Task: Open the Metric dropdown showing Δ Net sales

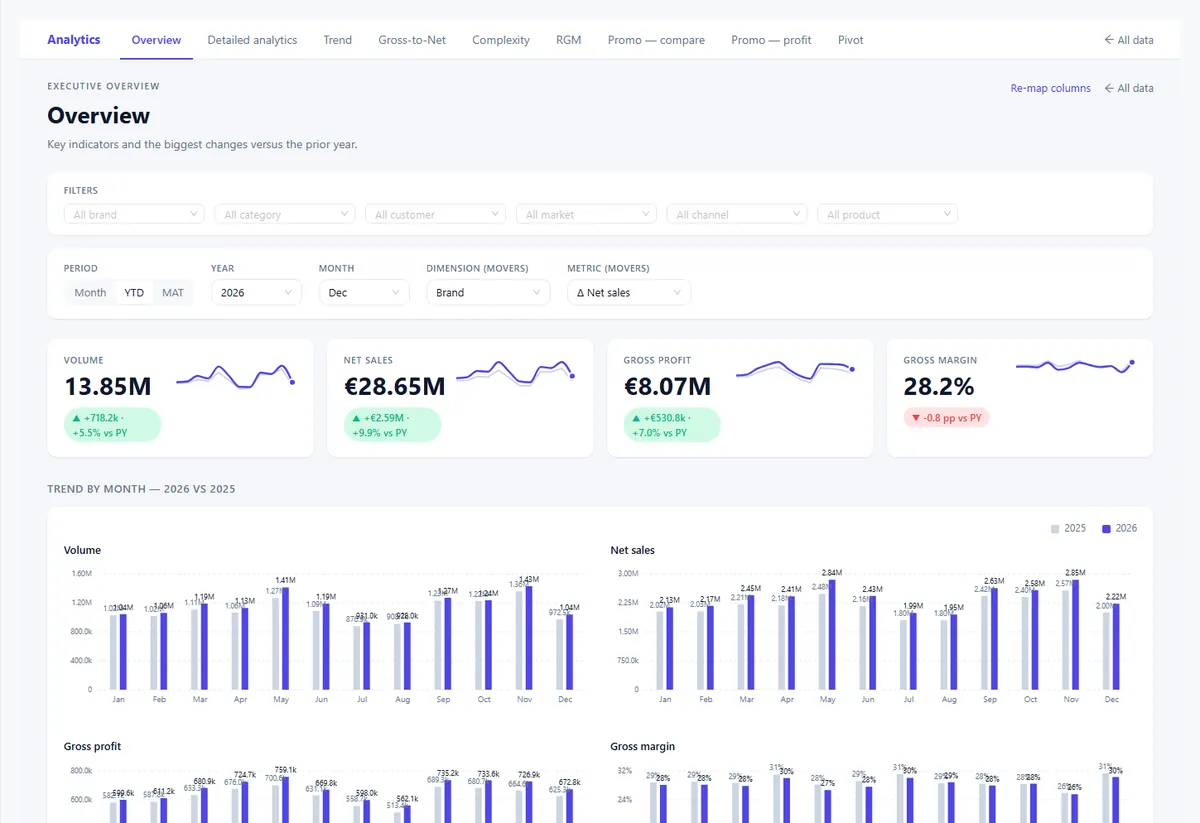Action: coord(629,293)
